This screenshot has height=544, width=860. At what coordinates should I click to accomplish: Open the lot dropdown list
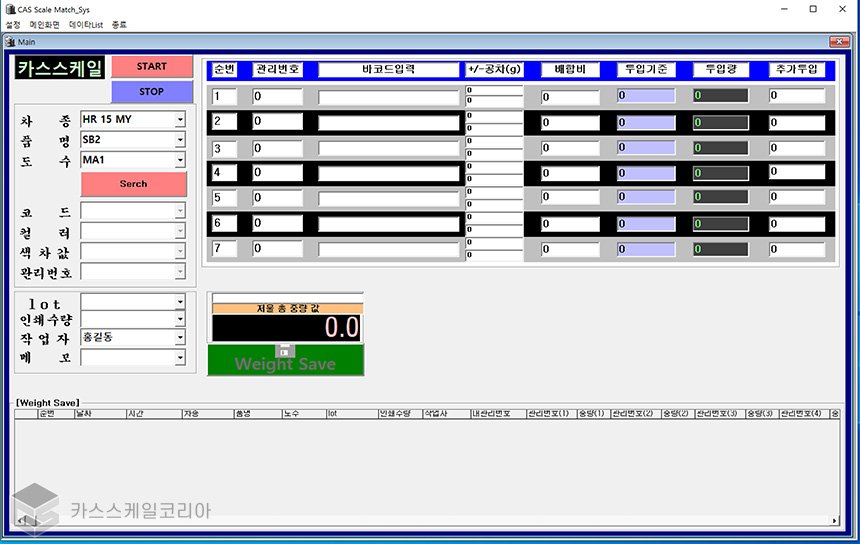pyautogui.click(x=180, y=302)
